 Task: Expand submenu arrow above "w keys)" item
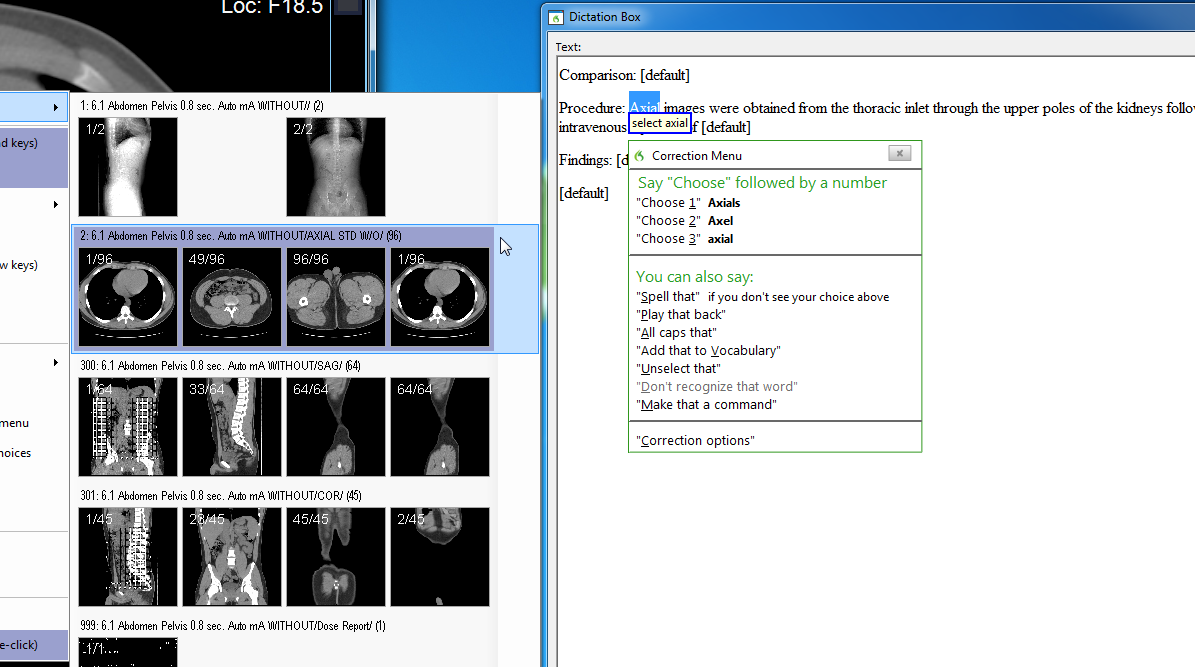click(x=56, y=204)
